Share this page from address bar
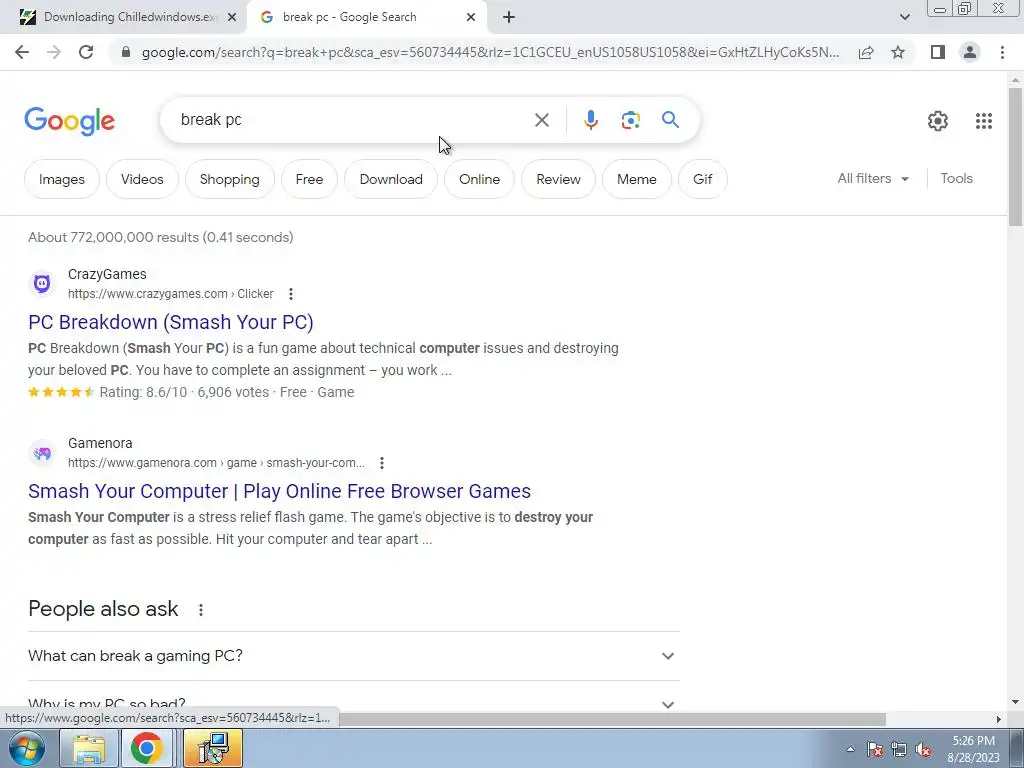This screenshot has width=1024, height=768. pos(866,52)
